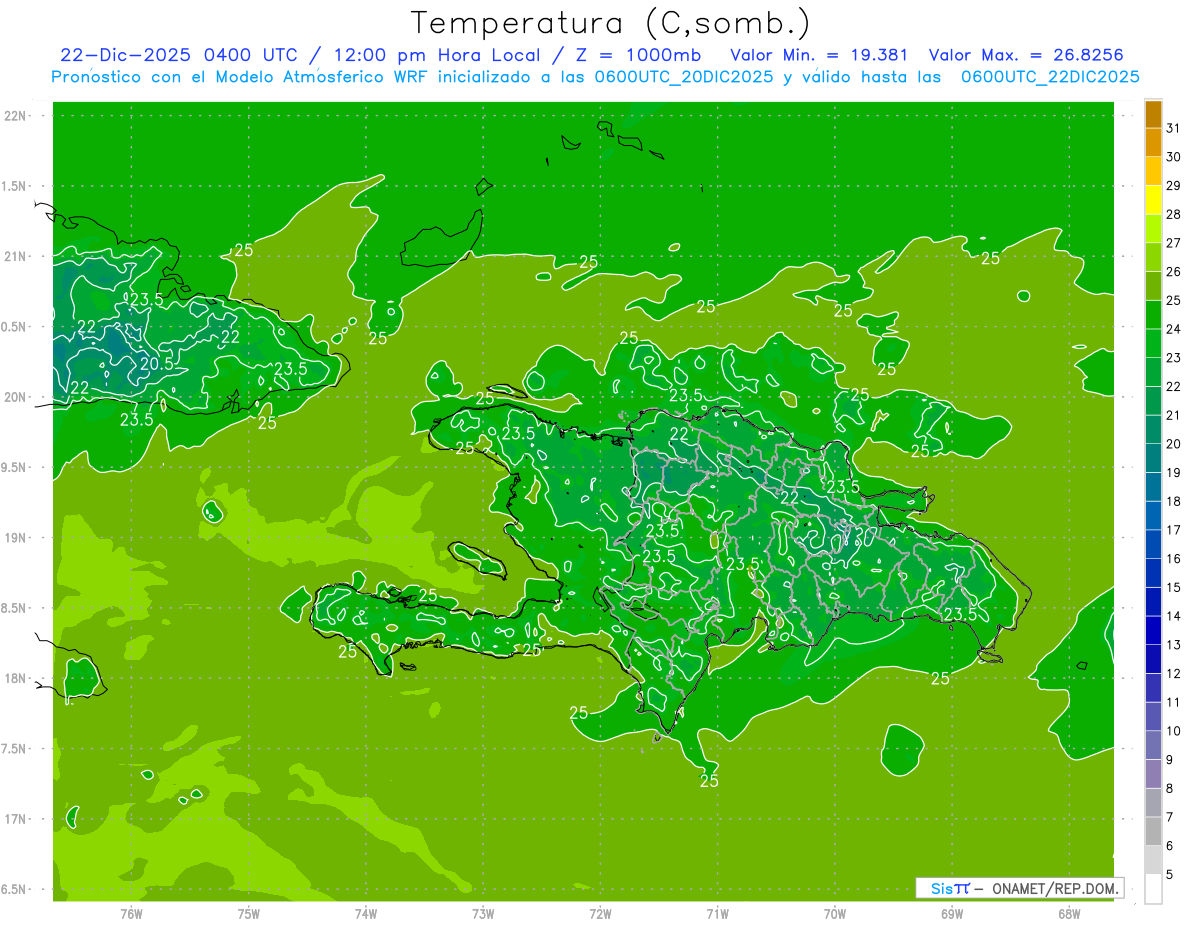1200x927 pixels.
Task: Pick the white colorbar swatch below 5
Action: pyautogui.click(x=1153, y=889)
